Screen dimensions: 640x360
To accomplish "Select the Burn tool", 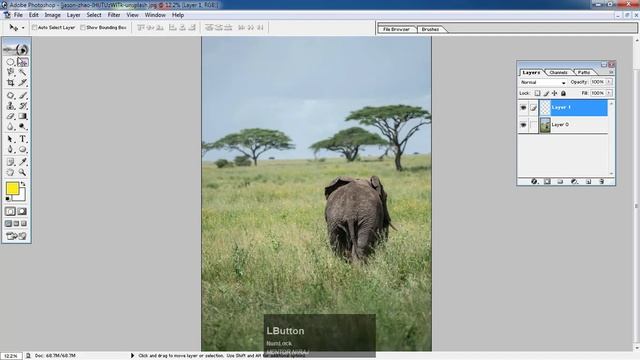I will [x=22, y=127].
